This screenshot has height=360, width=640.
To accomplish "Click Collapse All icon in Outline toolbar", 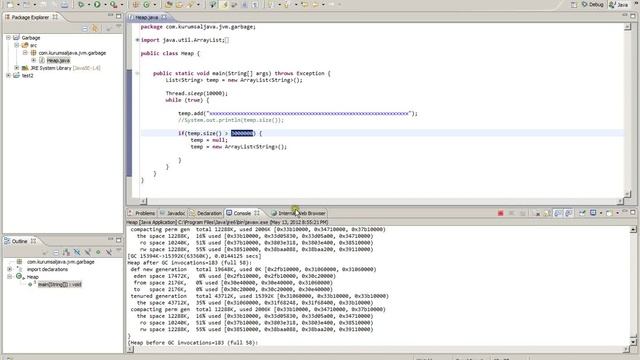I will tap(56, 253).
